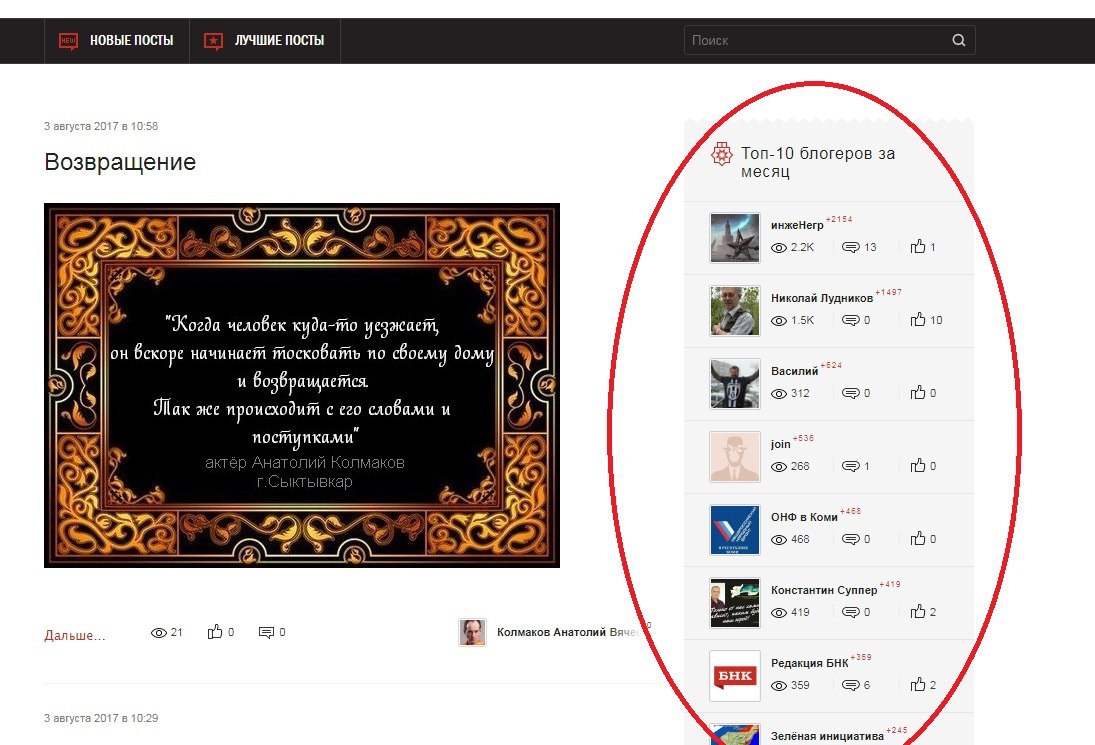This screenshot has height=745, width=1095.
Task: Open the Новые посты tab
Action: tap(117, 41)
